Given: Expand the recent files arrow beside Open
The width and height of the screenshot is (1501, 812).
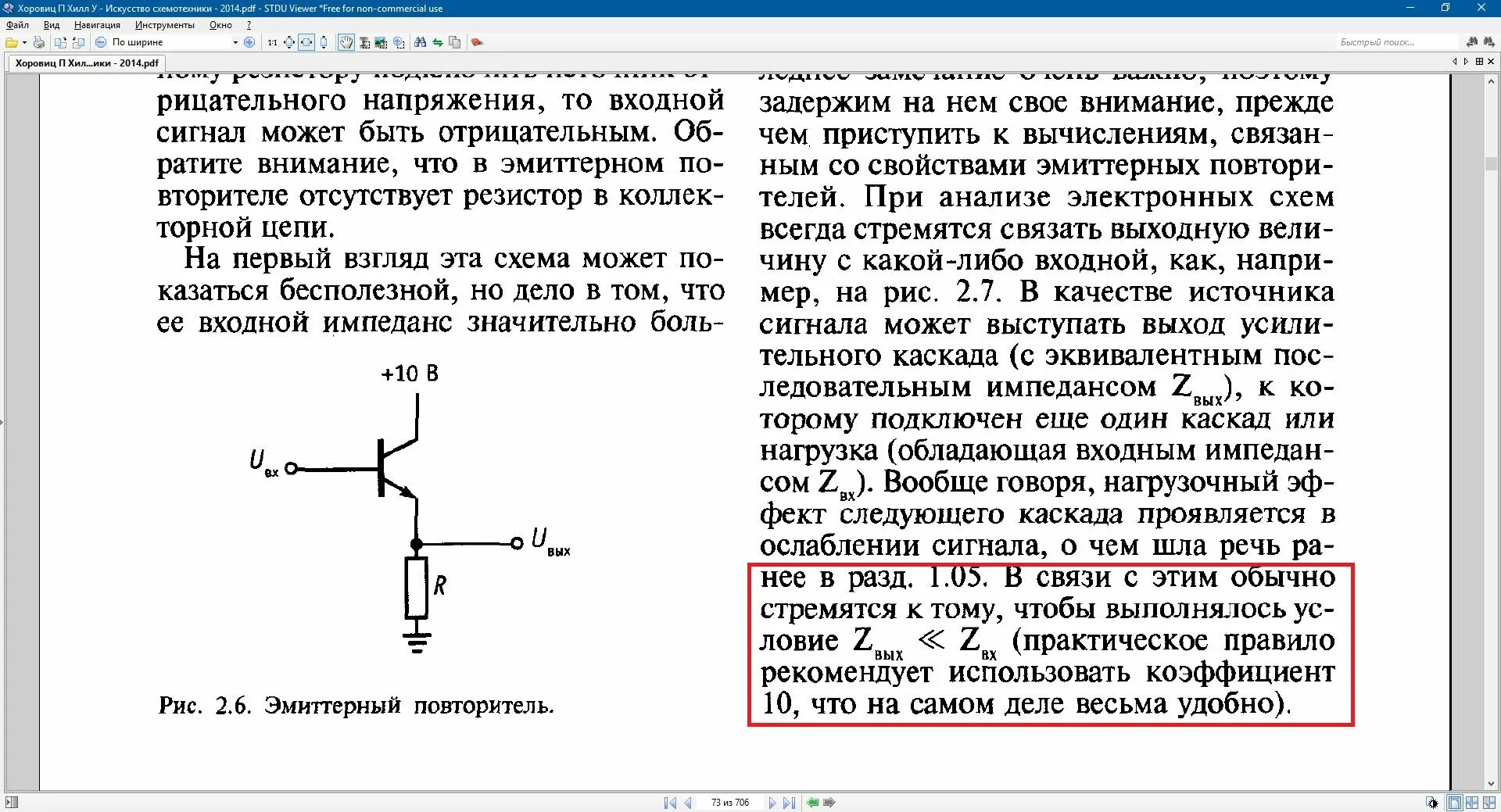Looking at the screenshot, I should pos(24,42).
